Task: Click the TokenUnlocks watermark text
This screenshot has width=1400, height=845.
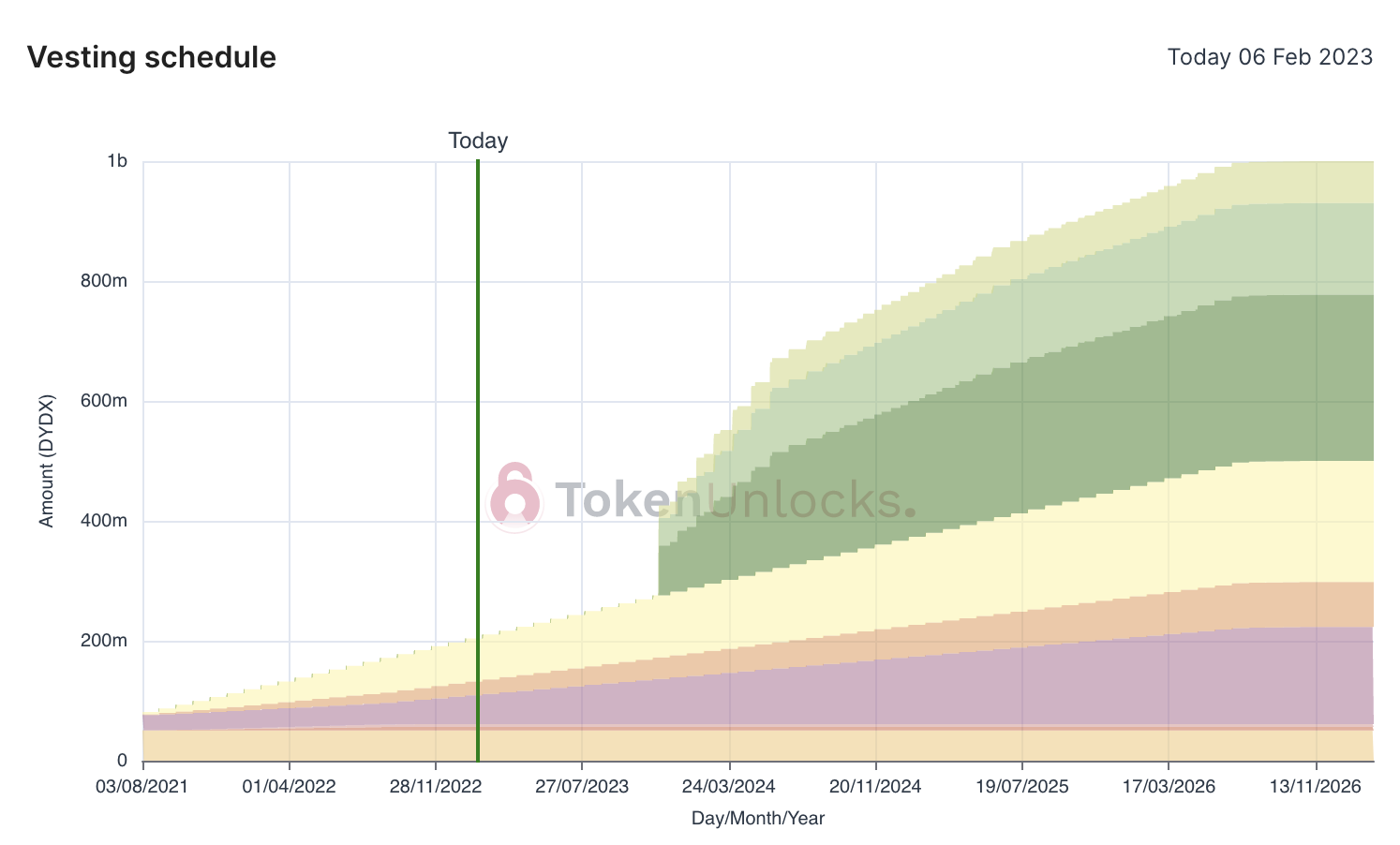Action: [736, 500]
